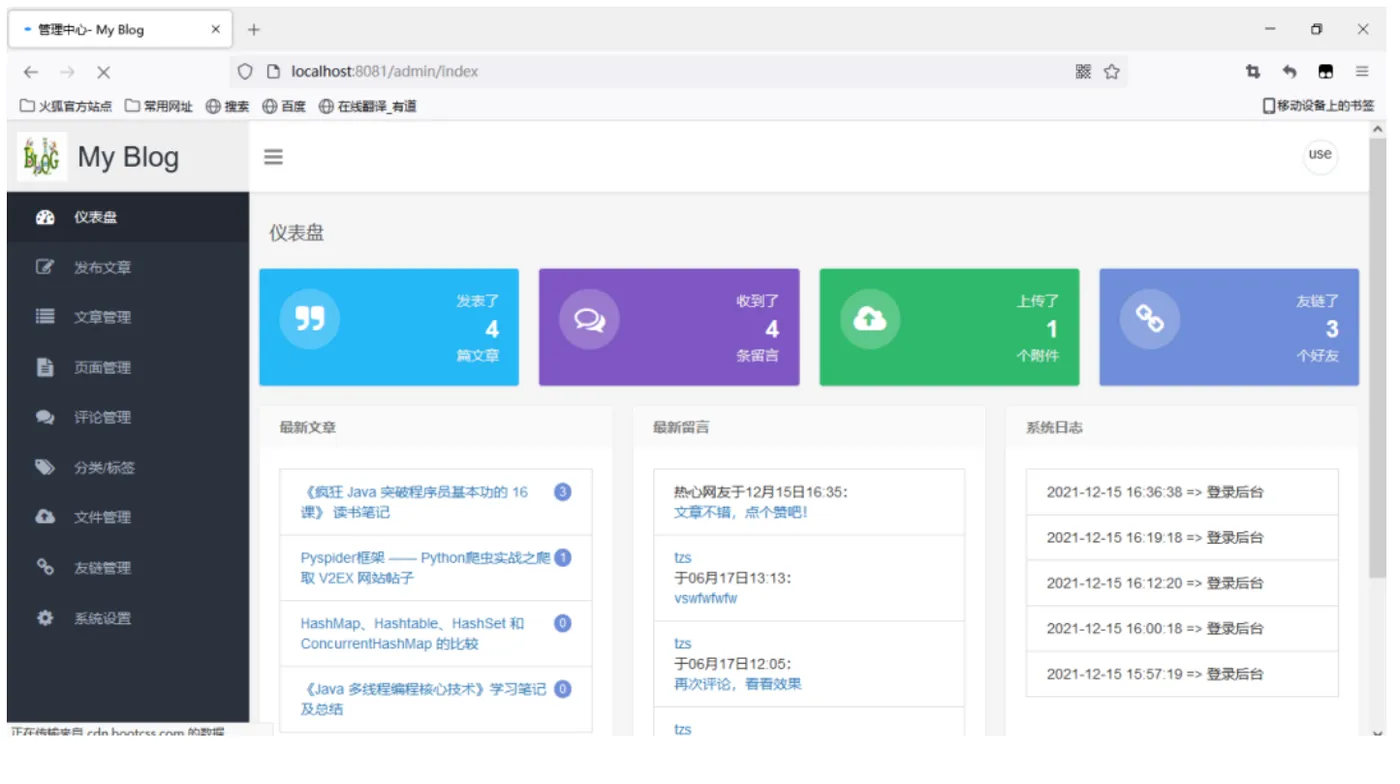Toggle the hamburger sidebar menu
This screenshot has width=1400, height=784.
[273, 157]
